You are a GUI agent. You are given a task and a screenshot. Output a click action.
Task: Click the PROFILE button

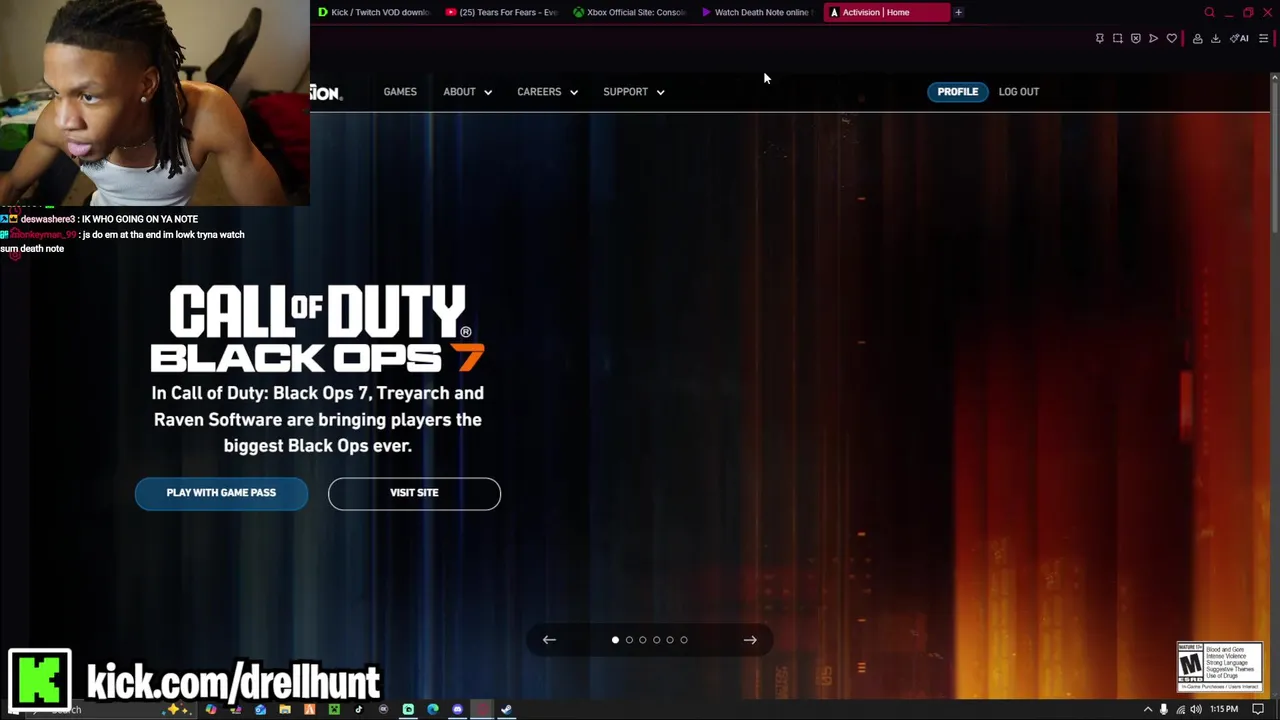[957, 92]
